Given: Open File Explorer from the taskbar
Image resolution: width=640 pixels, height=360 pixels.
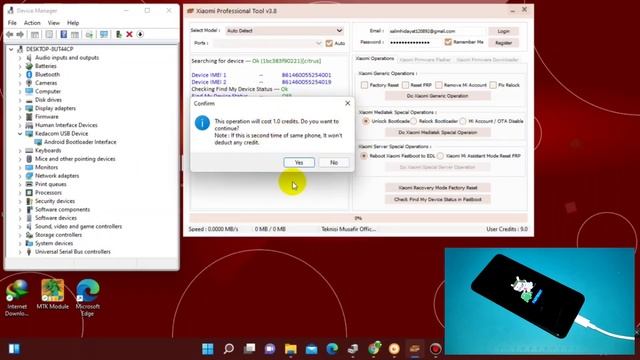Looking at the screenshot, I should pyautogui.click(x=291, y=349).
